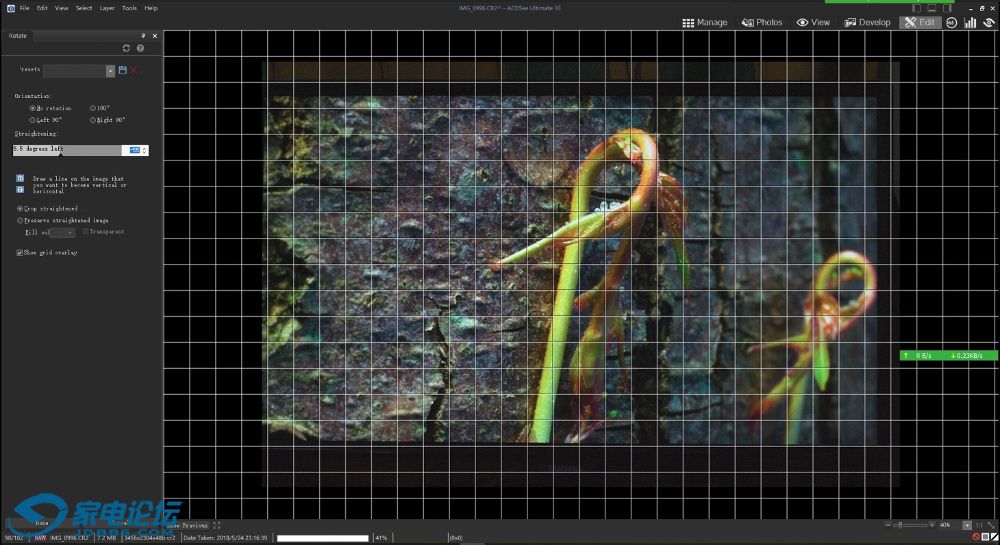Toggle the Show grid overlay checkbox

[20, 253]
